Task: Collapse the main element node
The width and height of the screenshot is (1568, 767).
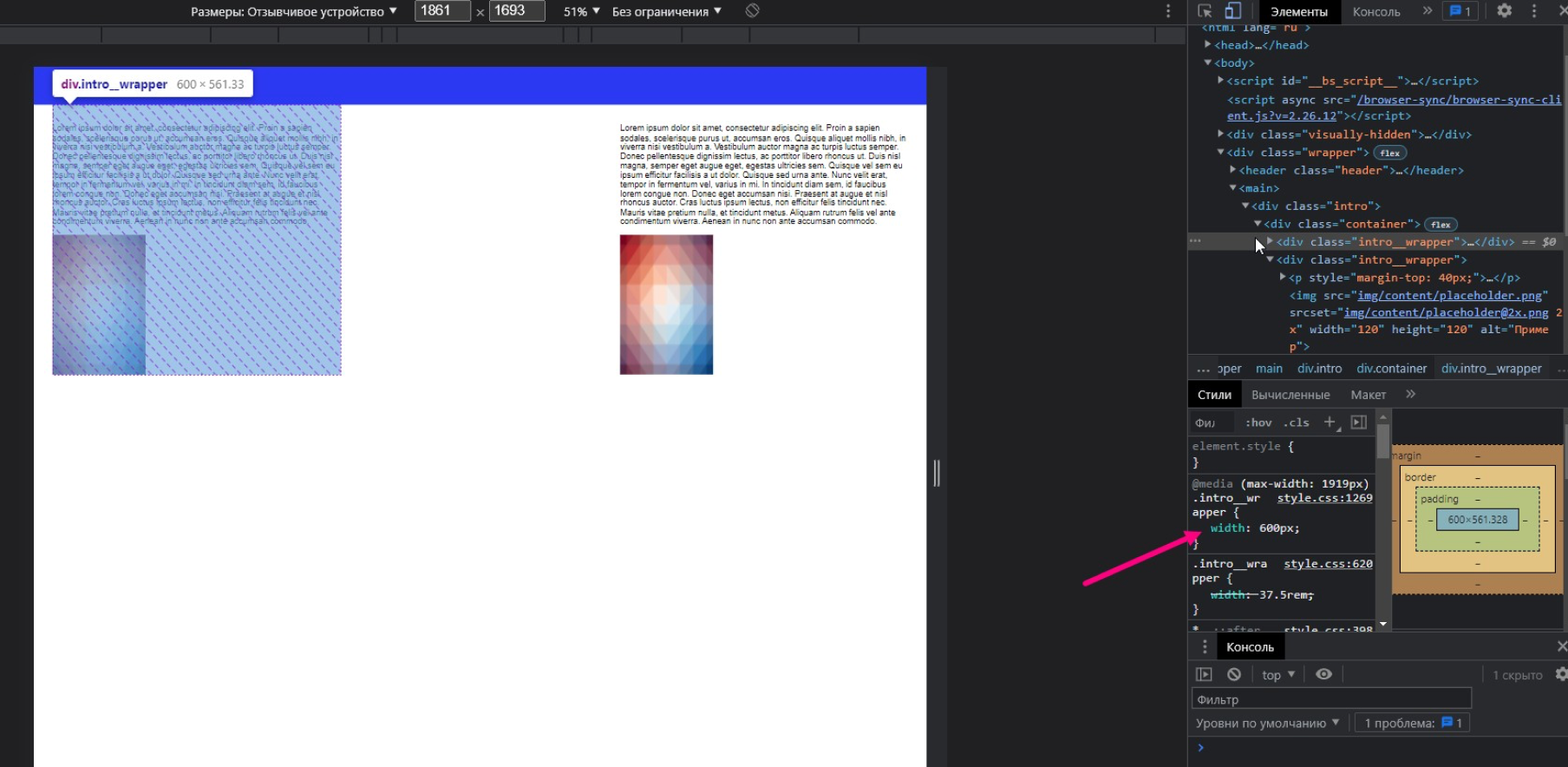Action: pyautogui.click(x=1232, y=187)
